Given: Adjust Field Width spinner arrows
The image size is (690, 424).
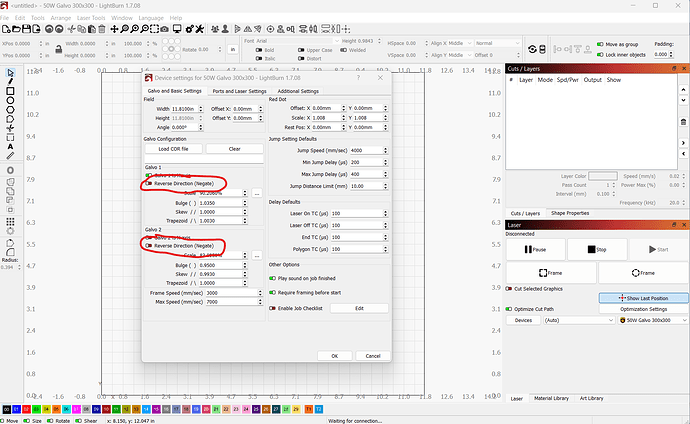Looking at the screenshot, I should 201,109.
